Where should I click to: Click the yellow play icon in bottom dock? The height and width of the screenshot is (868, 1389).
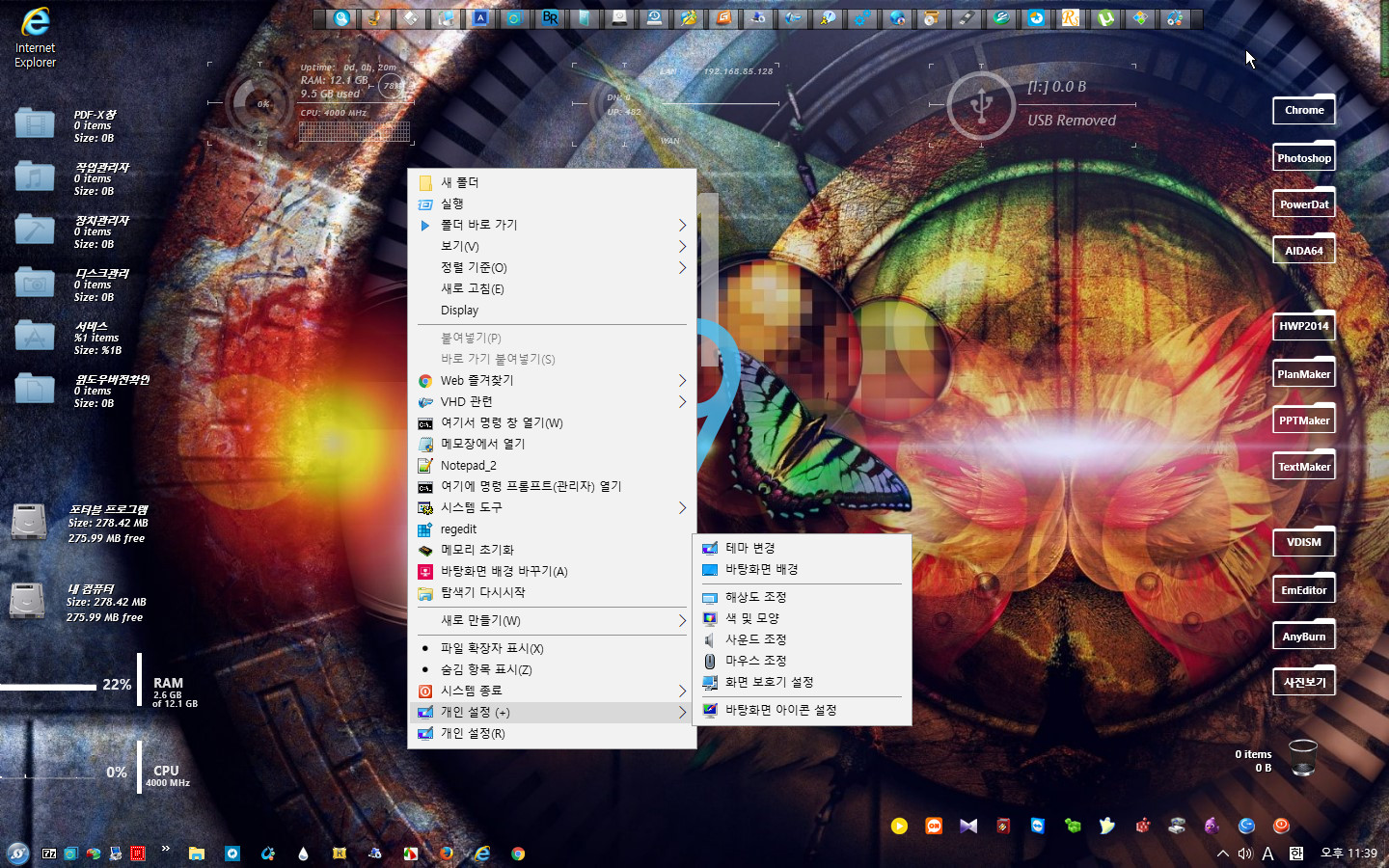click(899, 826)
